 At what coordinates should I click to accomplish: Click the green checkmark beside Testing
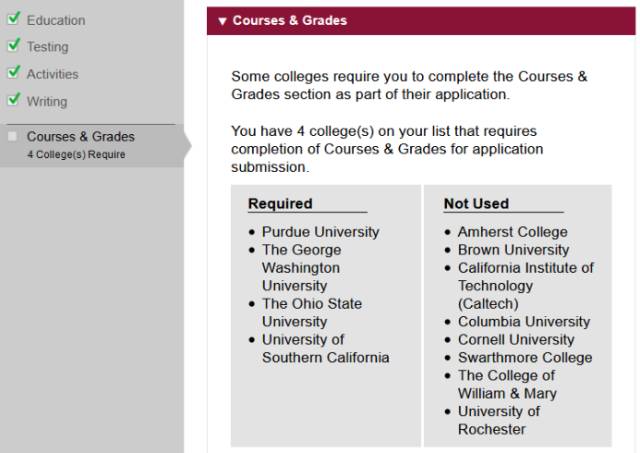pos(13,45)
